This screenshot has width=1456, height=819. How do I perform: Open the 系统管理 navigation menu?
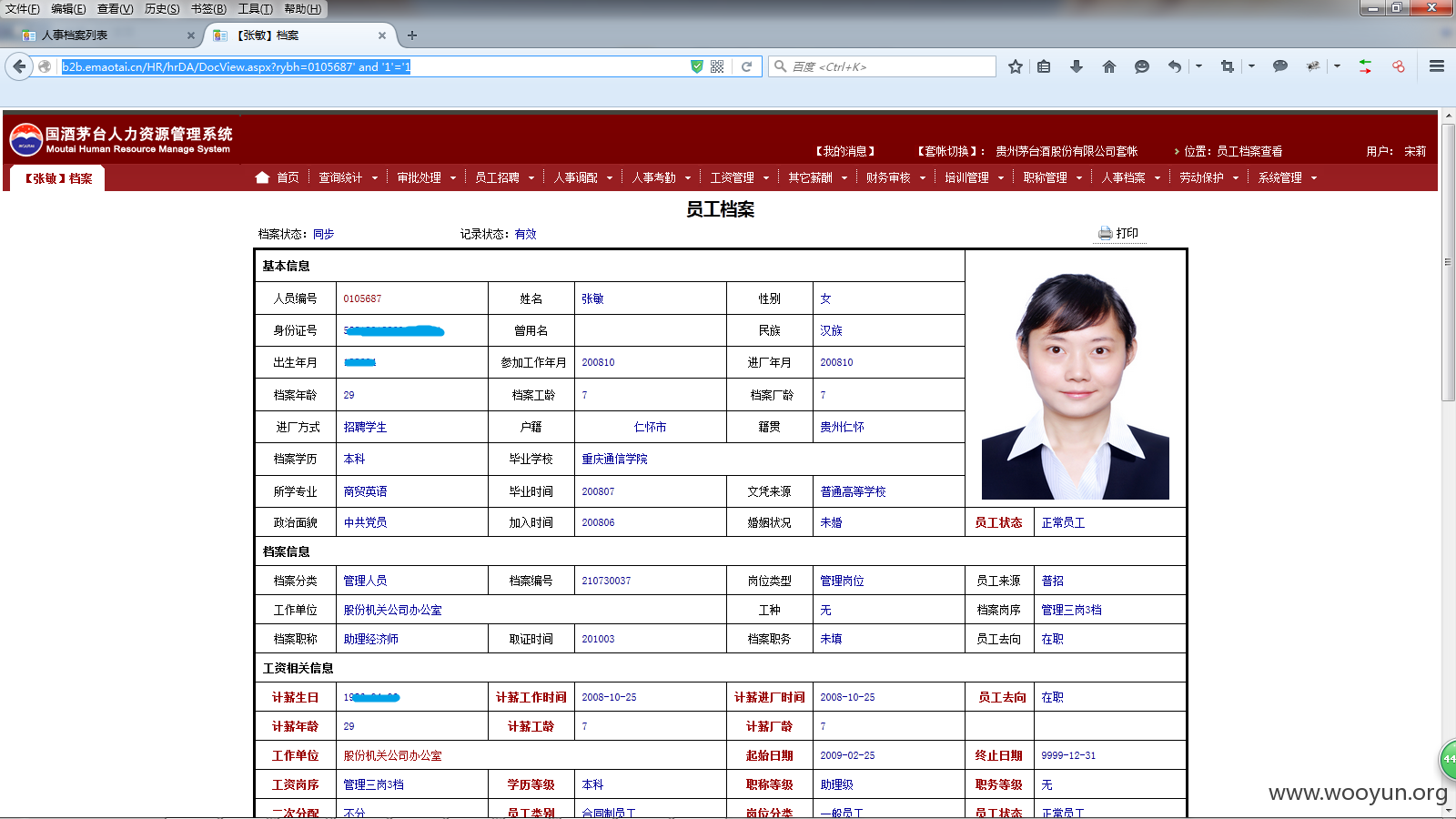click(1279, 177)
